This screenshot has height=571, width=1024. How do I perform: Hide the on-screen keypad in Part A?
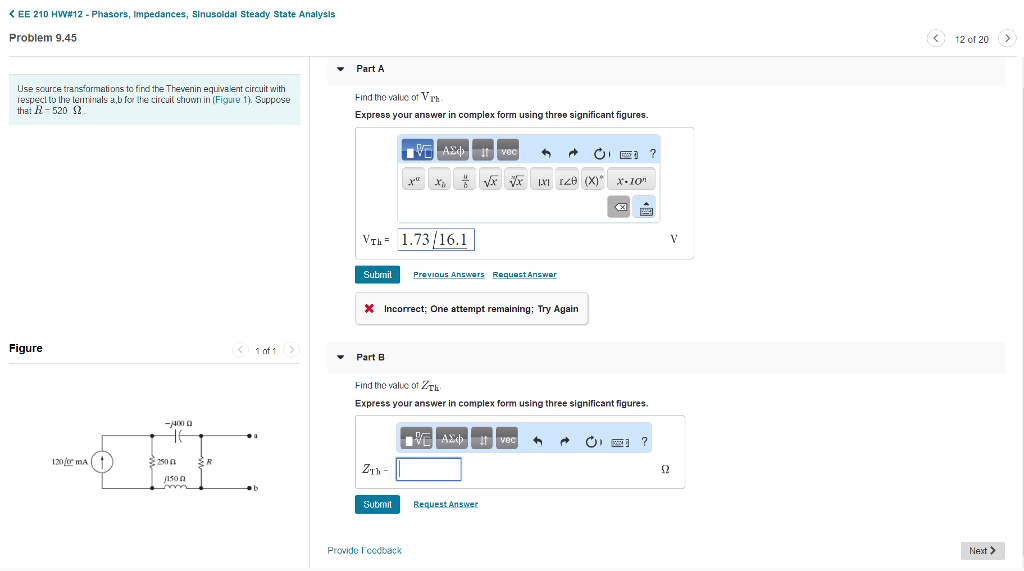point(645,207)
